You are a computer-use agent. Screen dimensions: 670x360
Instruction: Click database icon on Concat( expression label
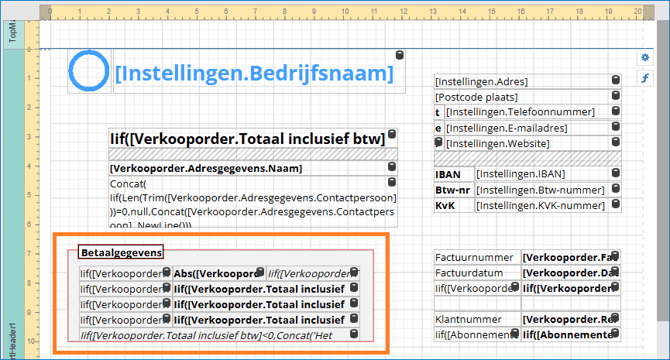[x=391, y=182]
